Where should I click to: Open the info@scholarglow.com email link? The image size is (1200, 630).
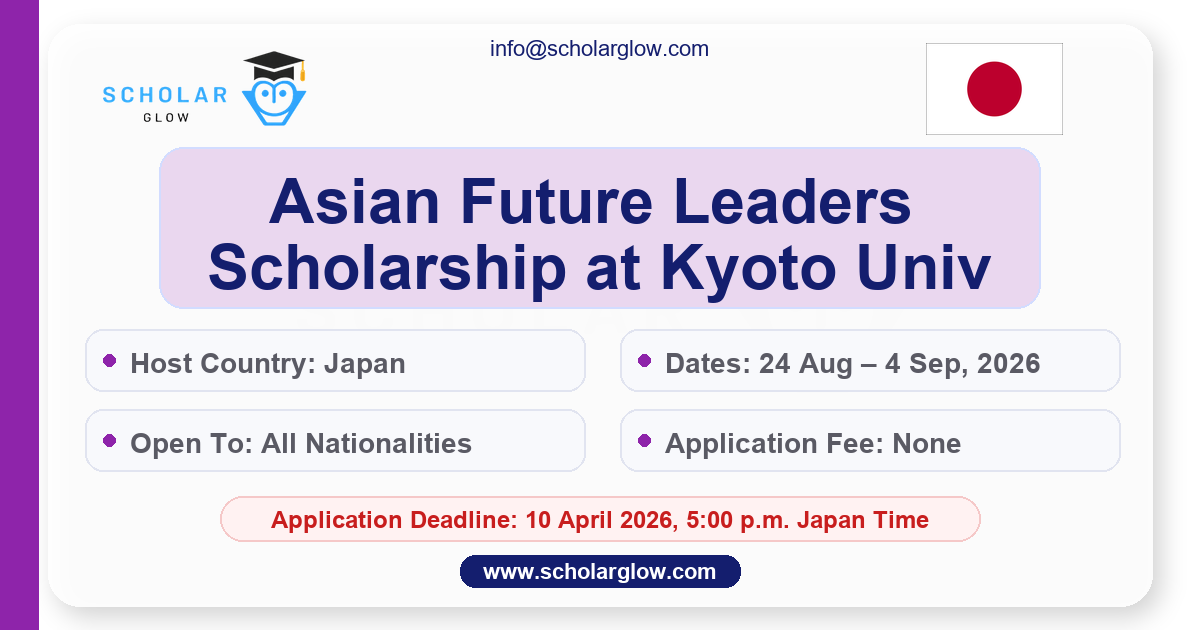coord(599,48)
